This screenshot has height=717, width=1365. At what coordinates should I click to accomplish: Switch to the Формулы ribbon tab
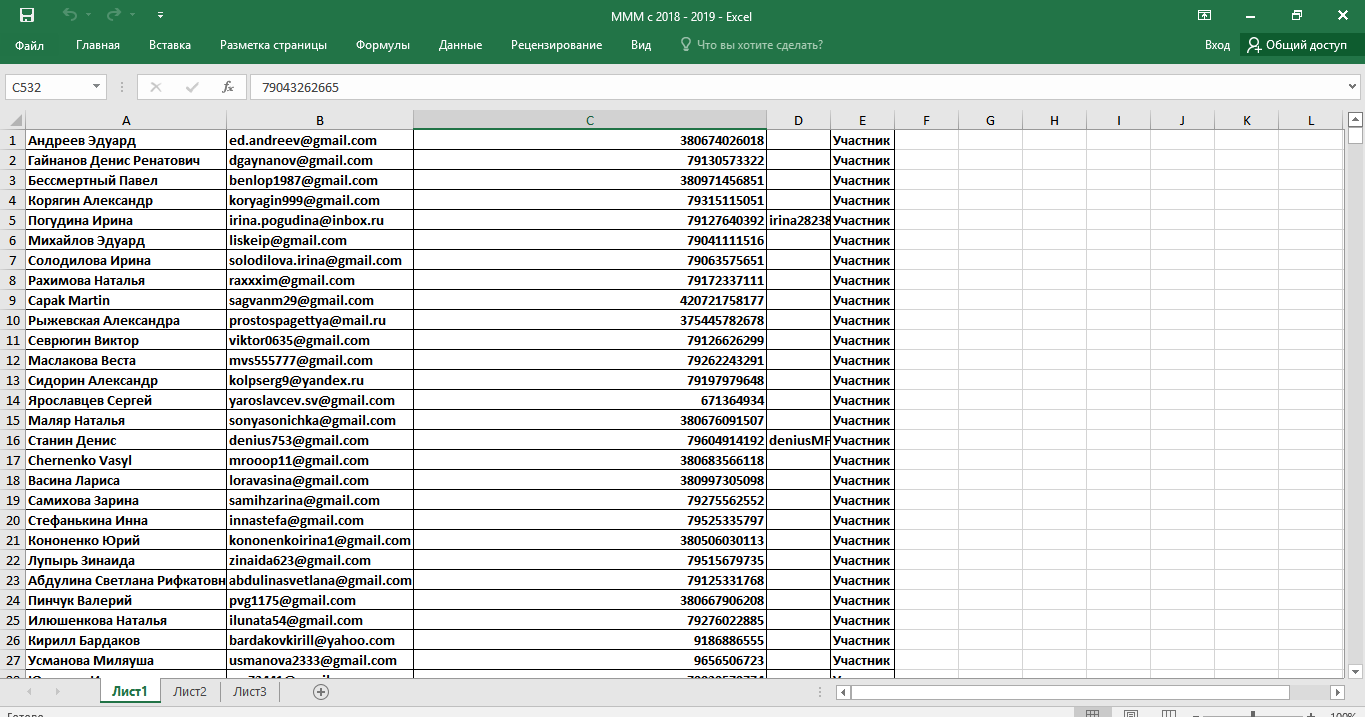click(383, 45)
